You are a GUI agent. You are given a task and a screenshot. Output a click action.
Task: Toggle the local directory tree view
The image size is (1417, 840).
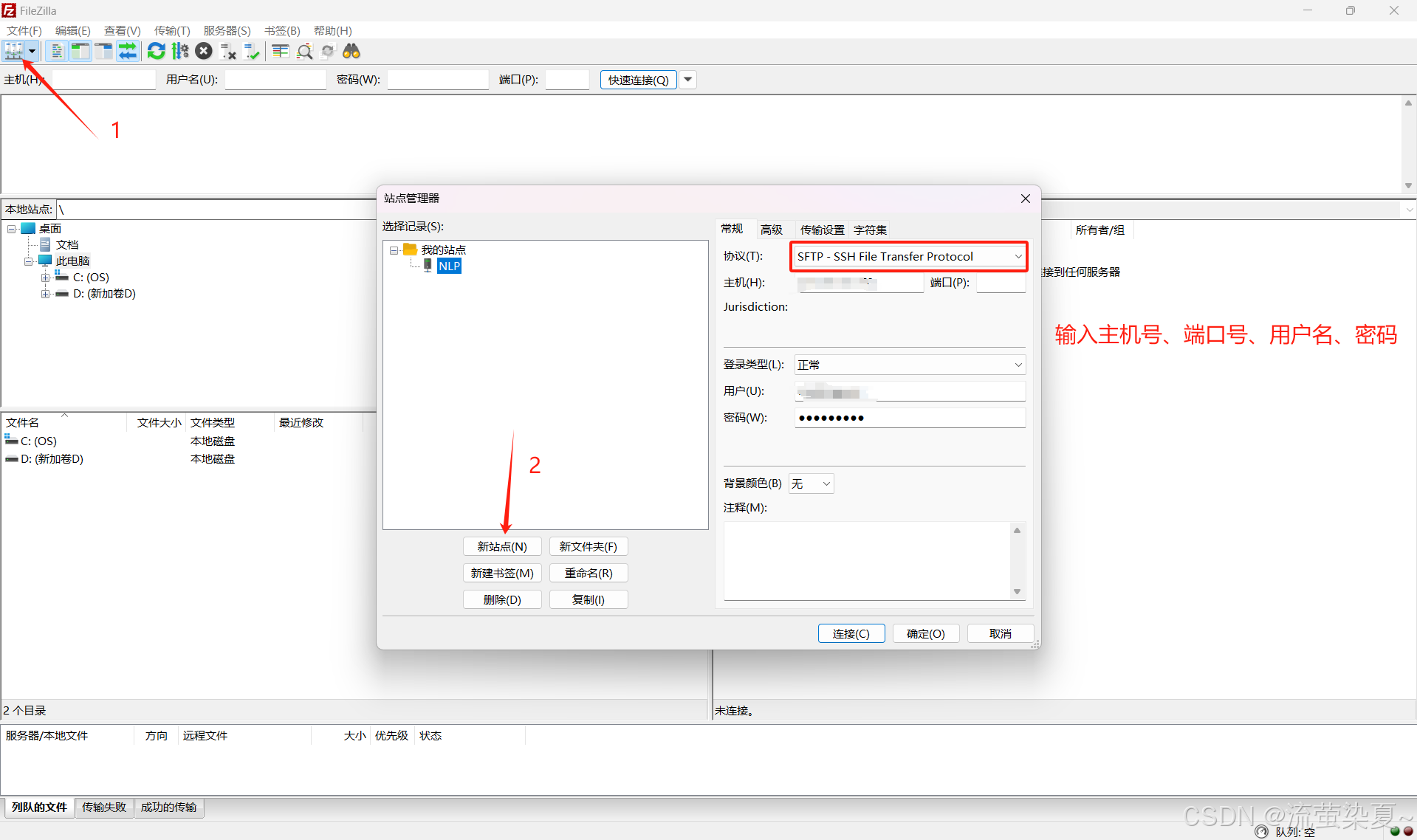tap(80, 51)
